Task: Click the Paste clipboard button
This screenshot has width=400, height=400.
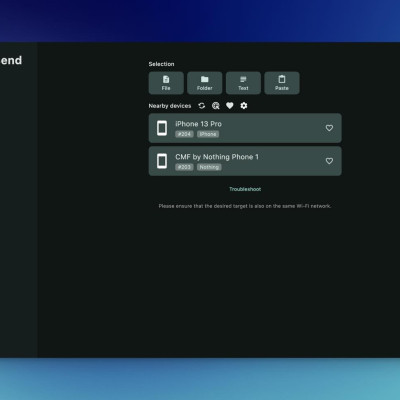Action: [x=282, y=83]
